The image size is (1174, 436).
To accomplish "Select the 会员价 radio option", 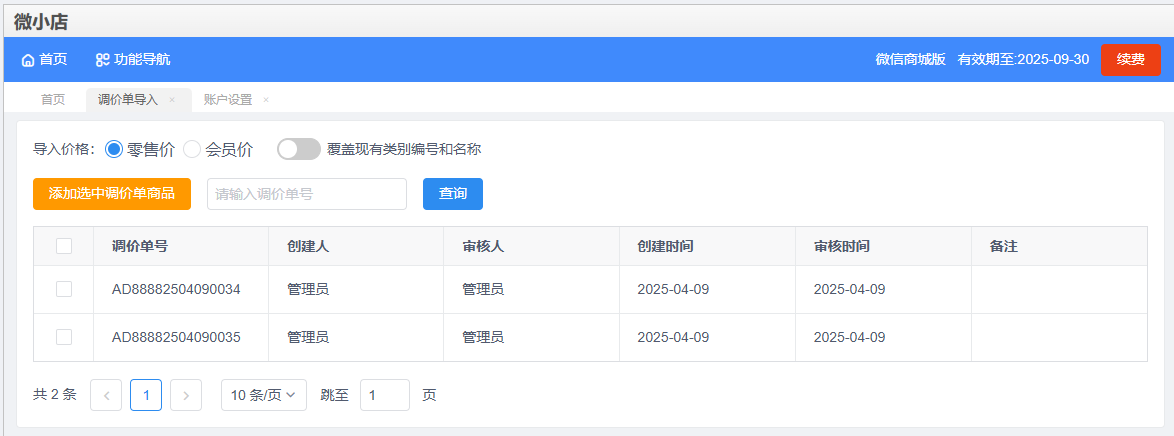I will coord(192,149).
